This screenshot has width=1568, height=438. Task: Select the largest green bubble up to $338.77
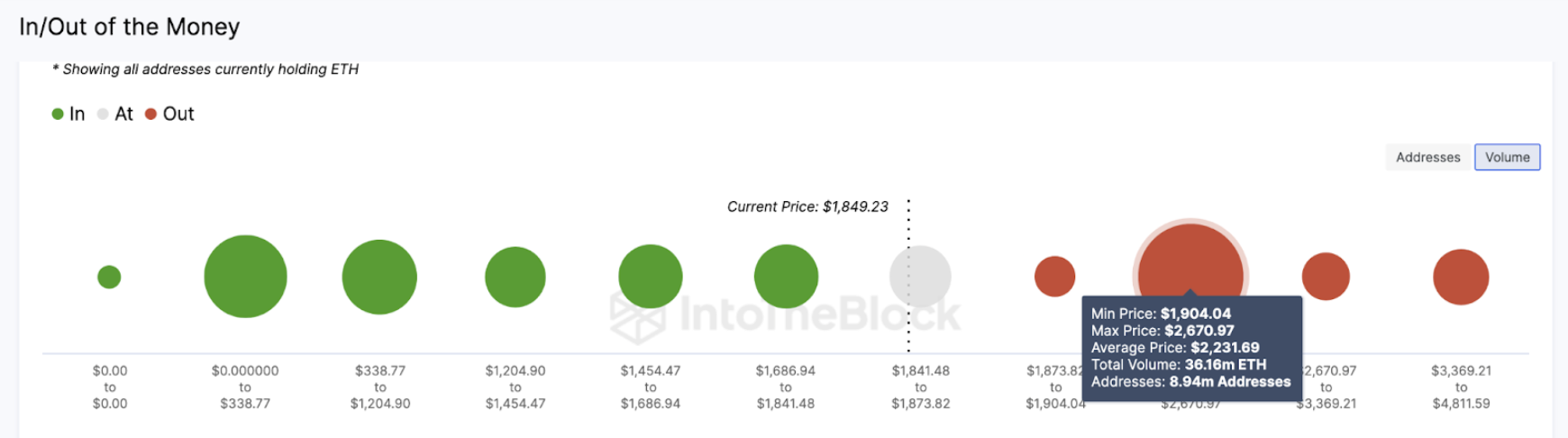[x=245, y=277]
